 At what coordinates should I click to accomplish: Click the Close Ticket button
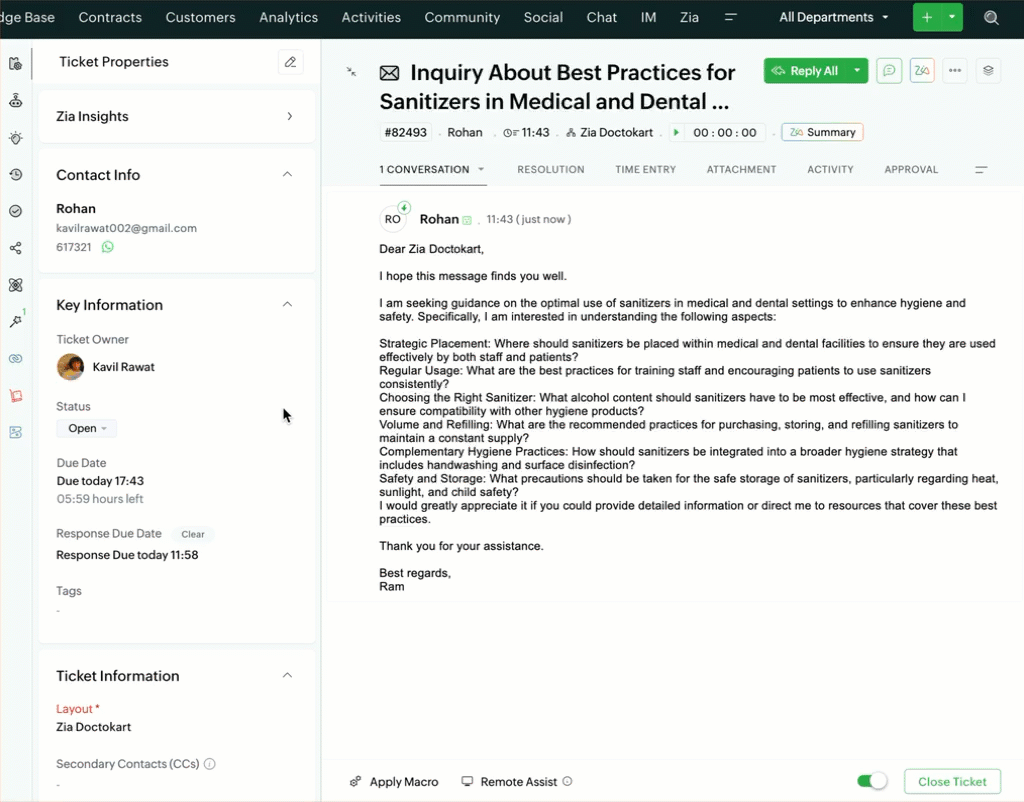click(x=952, y=781)
